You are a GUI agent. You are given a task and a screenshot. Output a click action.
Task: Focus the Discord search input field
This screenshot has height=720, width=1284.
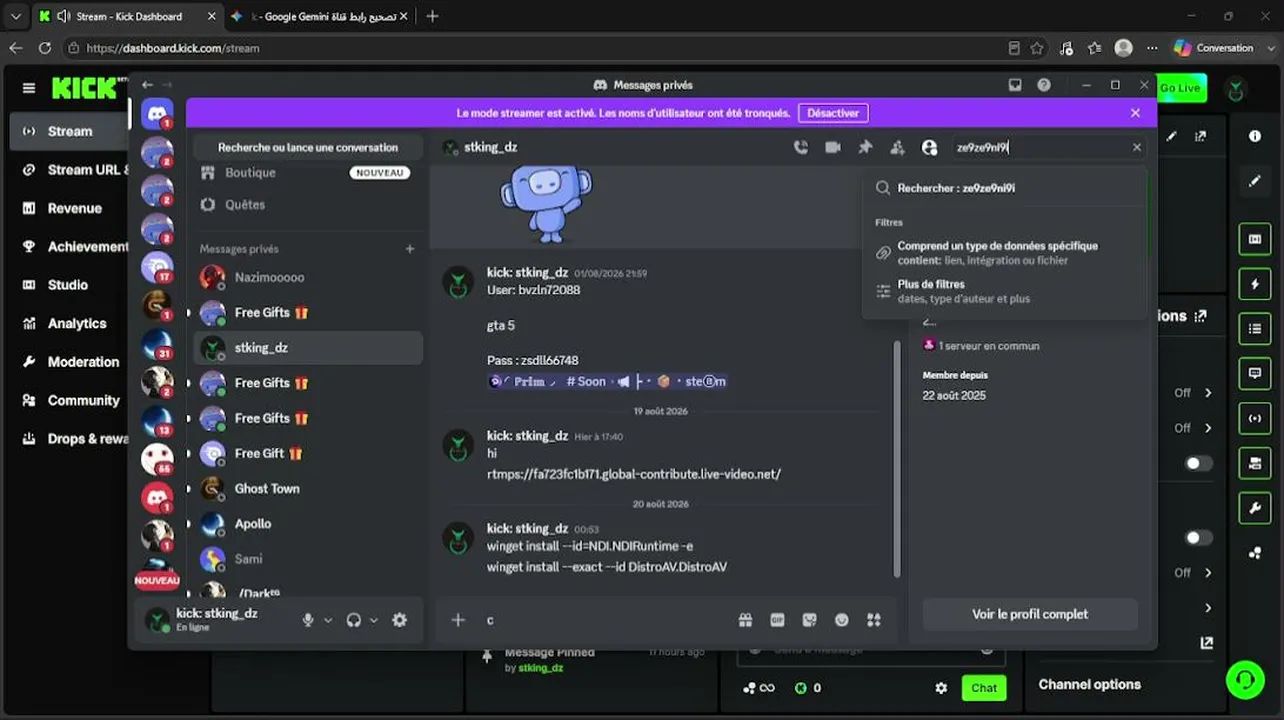[x=1038, y=147]
